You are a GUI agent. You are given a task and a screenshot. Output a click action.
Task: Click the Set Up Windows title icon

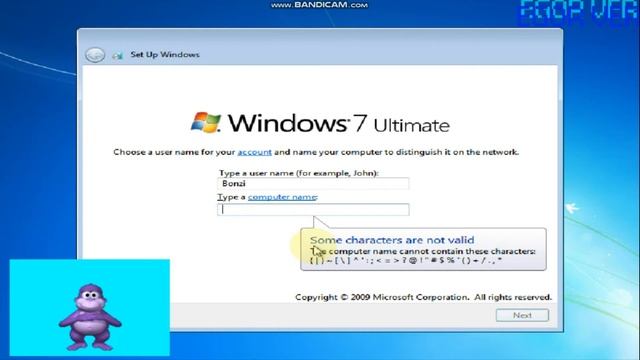tap(118, 55)
